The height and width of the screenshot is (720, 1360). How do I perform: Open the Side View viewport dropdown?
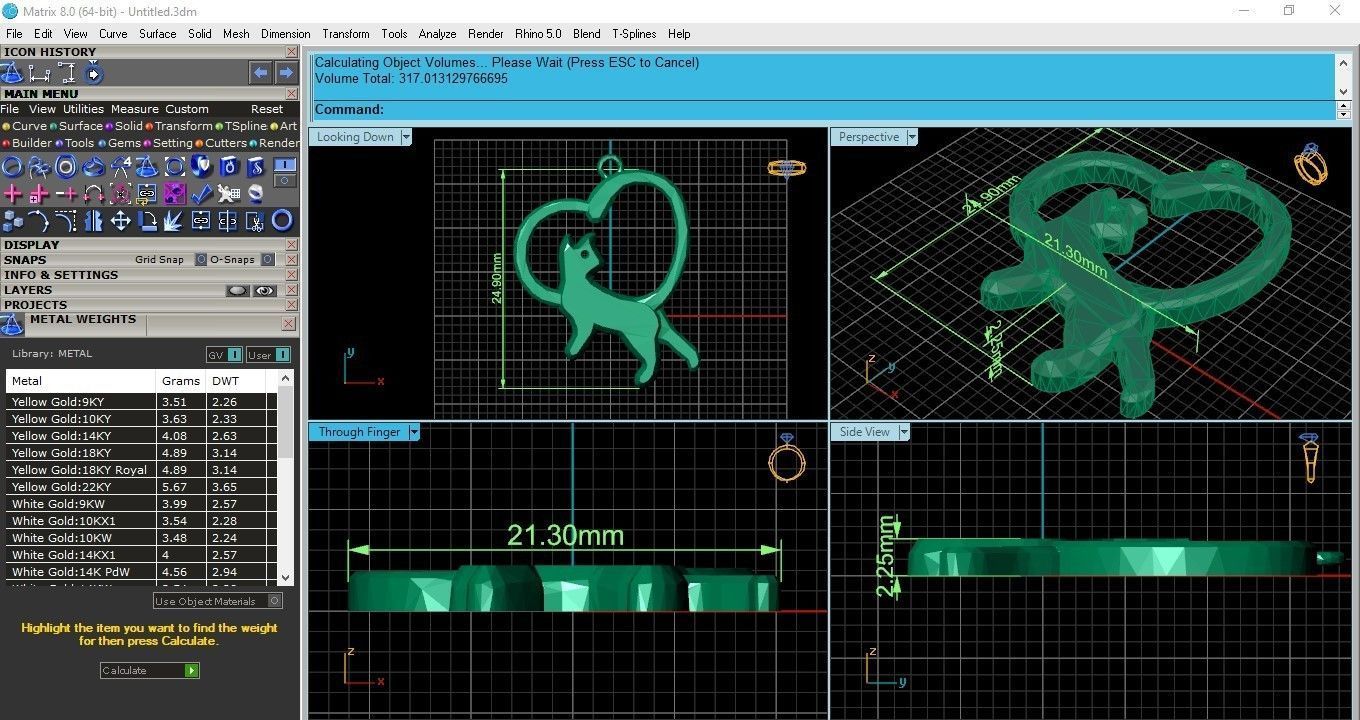coord(904,432)
